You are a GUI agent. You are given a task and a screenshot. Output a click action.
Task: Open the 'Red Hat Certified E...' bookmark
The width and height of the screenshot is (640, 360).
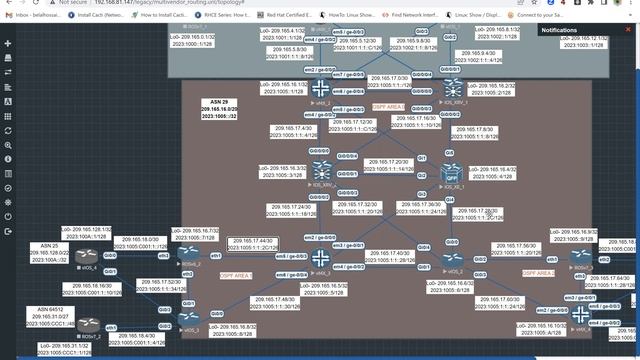[x=284, y=15]
